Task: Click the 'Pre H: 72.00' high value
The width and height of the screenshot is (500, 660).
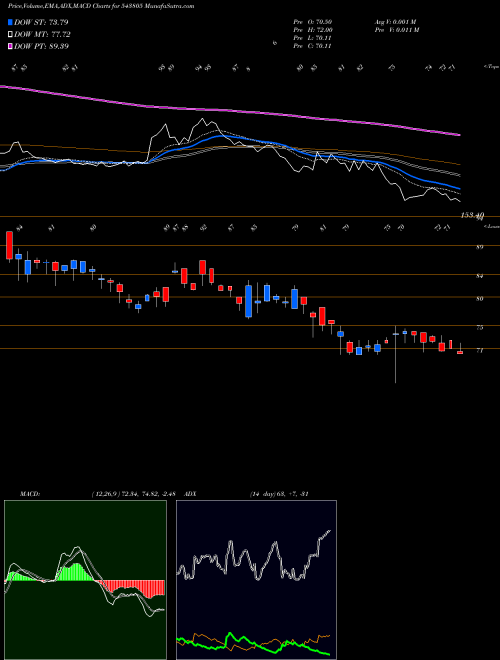Action: click(313, 30)
